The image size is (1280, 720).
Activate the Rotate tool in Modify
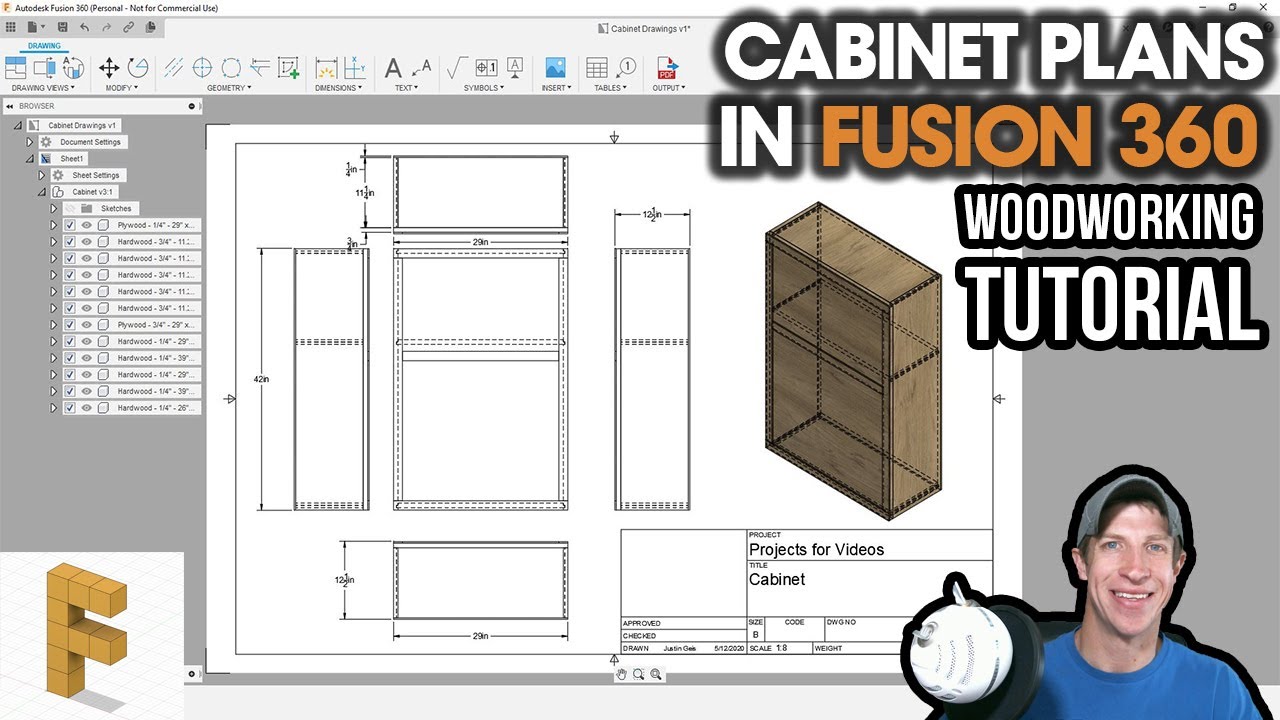pyautogui.click(x=138, y=68)
